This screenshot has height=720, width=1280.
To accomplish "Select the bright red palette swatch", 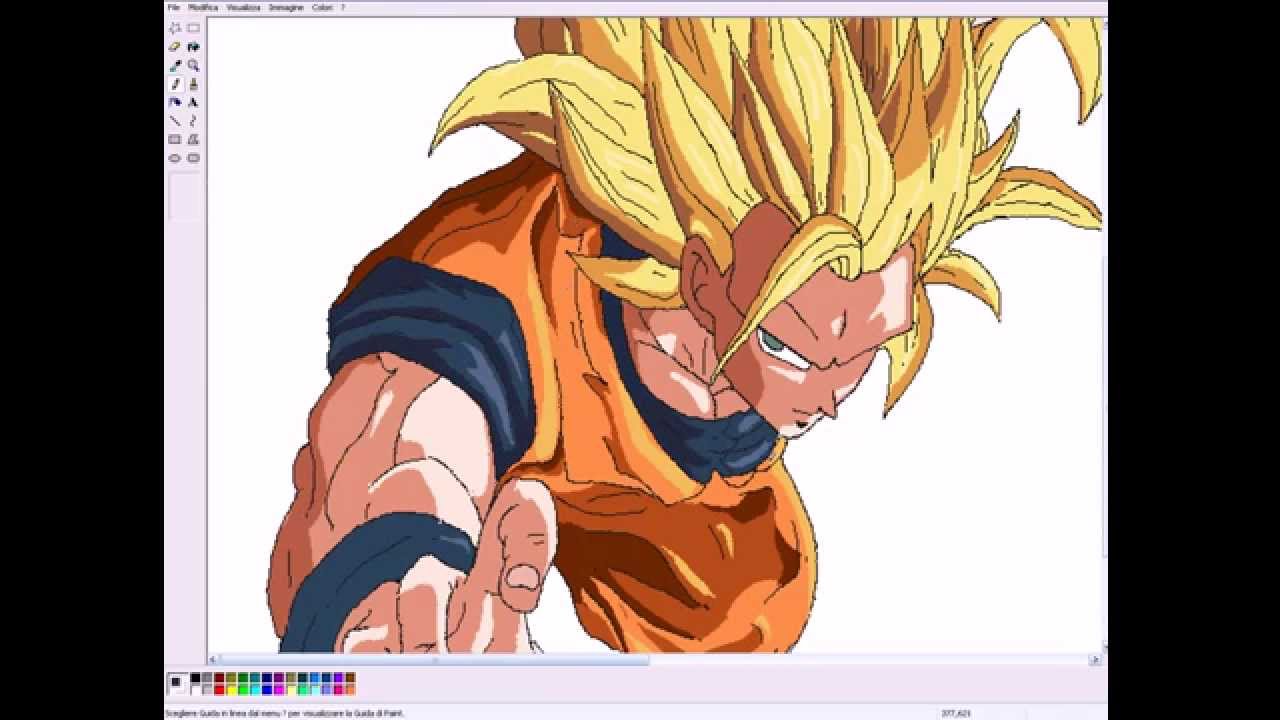I will coord(219,690).
